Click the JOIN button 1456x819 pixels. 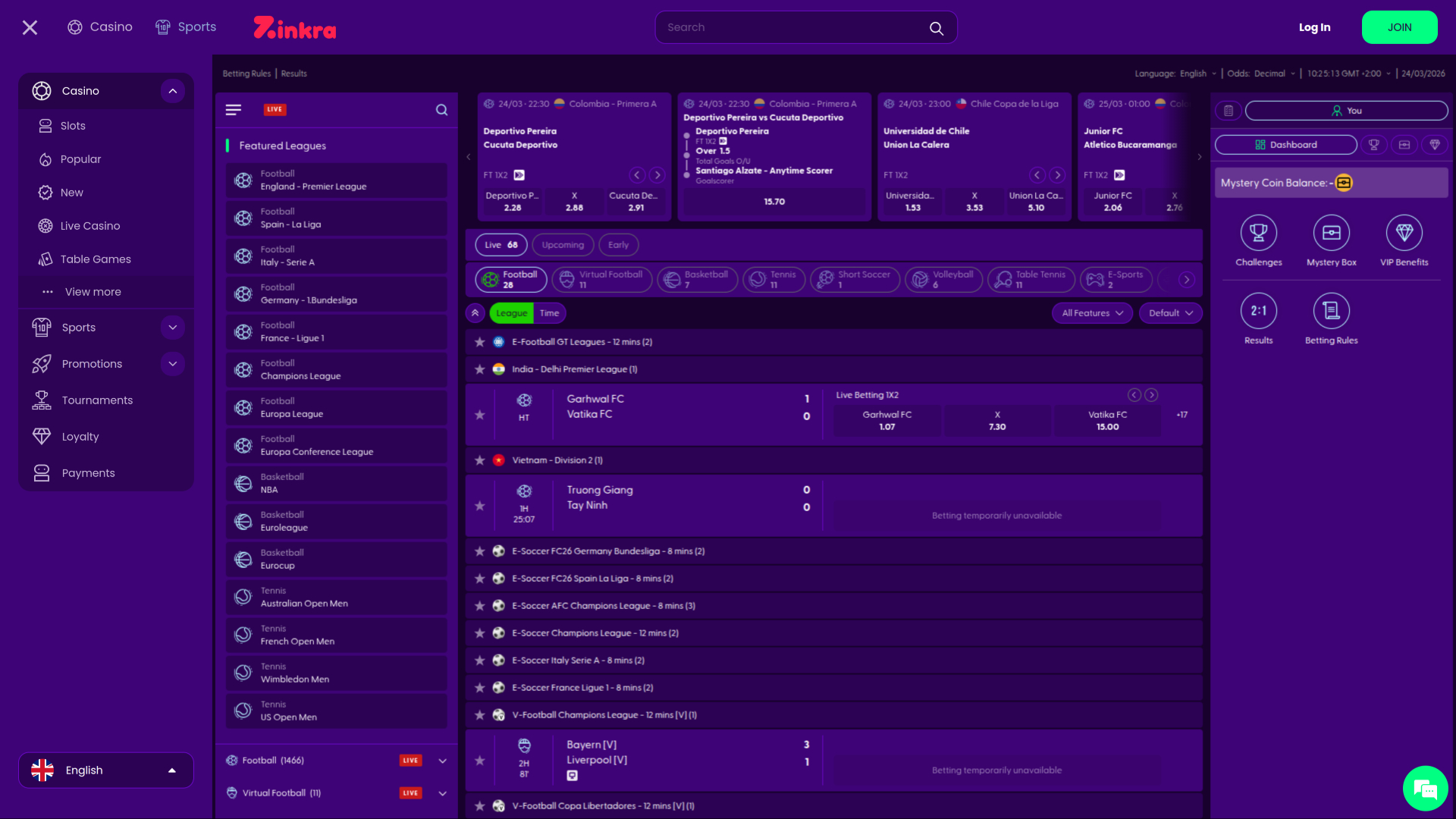pyautogui.click(x=1399, y=27)
